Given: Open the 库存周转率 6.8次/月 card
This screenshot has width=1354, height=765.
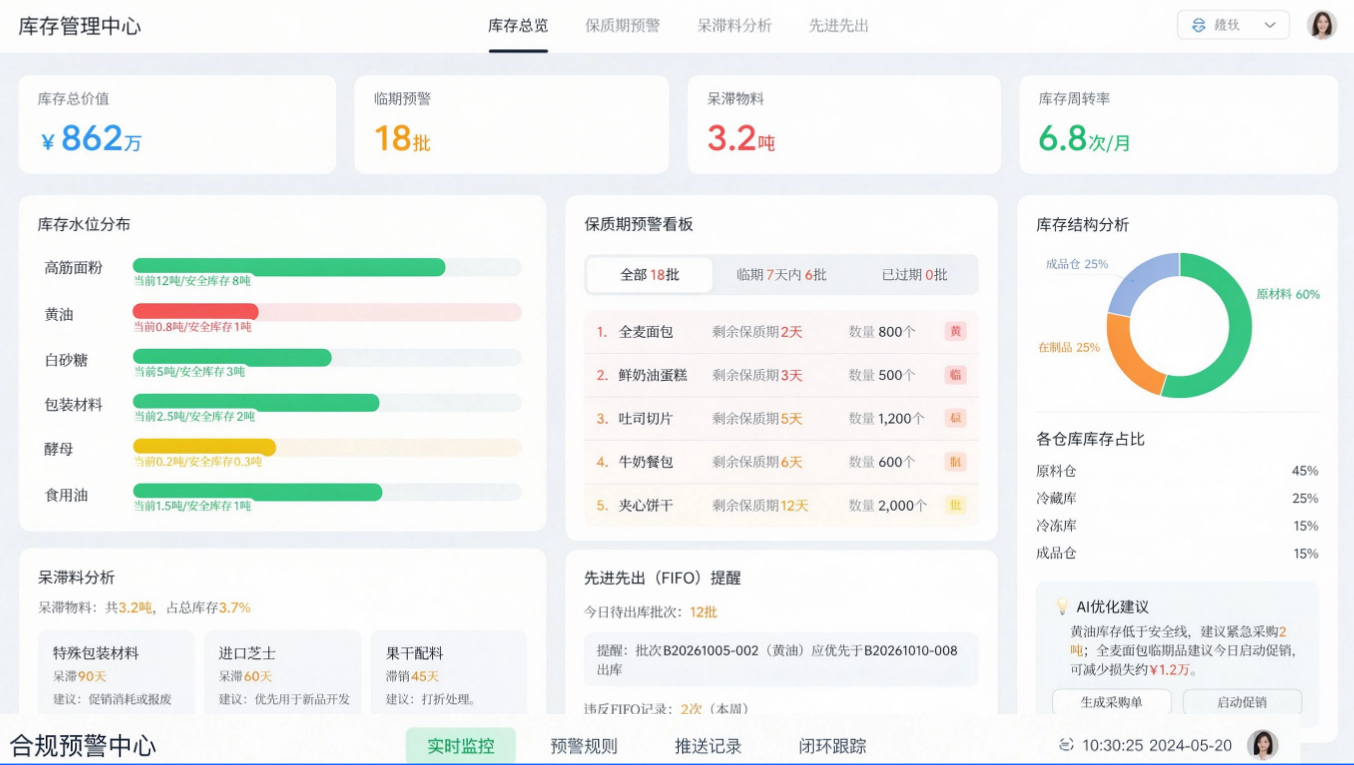Looking at the screenshot, I should click(x=1178, y=124).
